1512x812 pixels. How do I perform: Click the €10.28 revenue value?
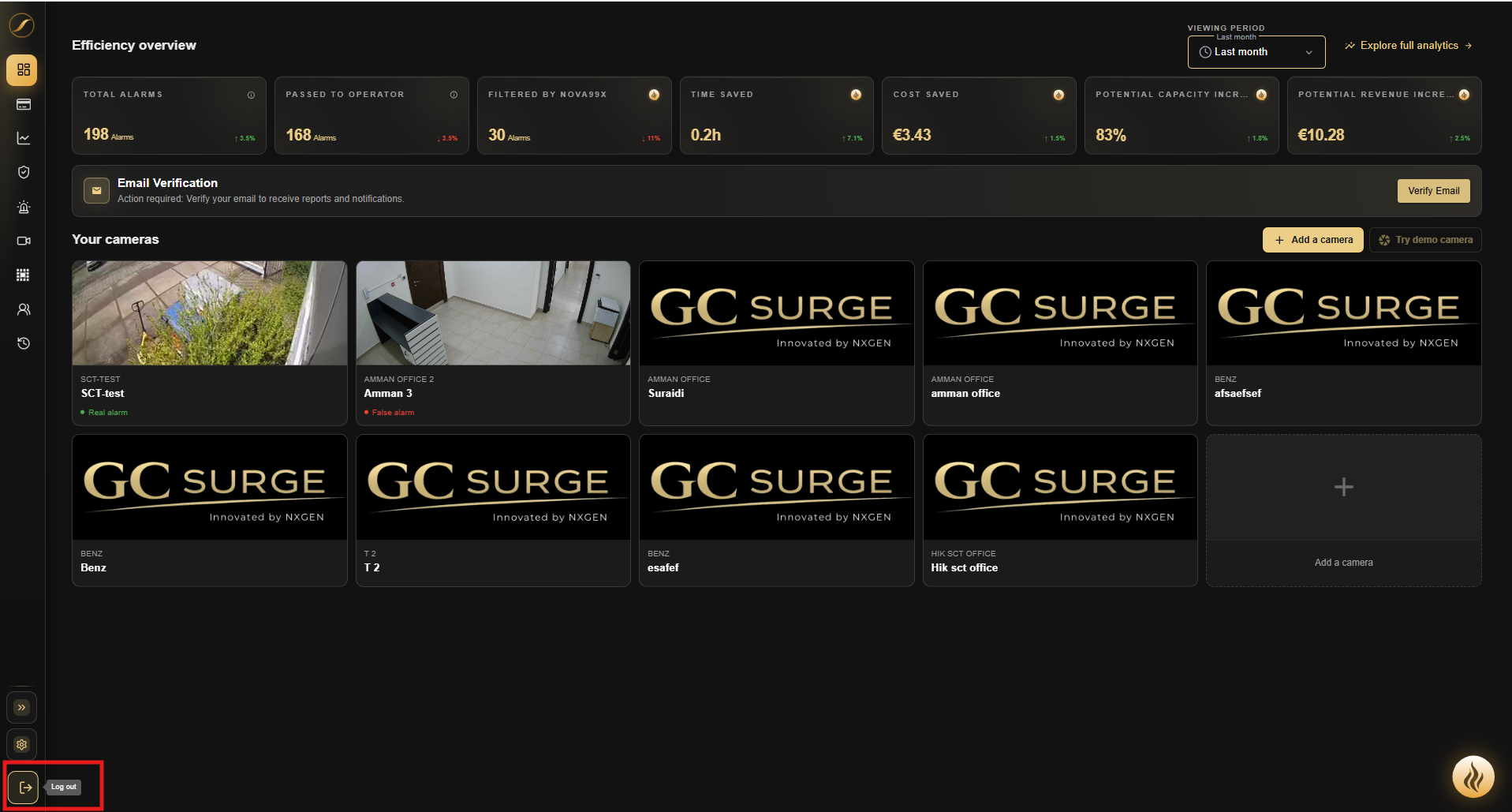coord(1321,135)
